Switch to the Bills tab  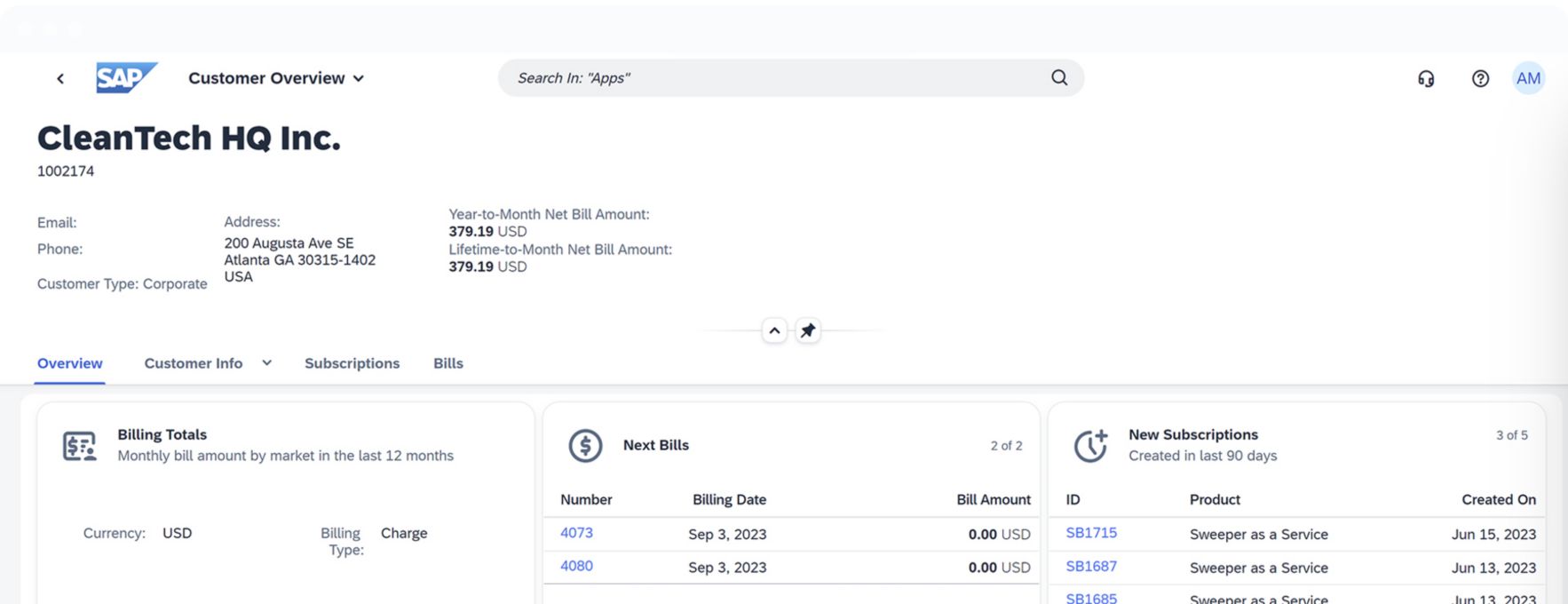[x=448, y=363]
